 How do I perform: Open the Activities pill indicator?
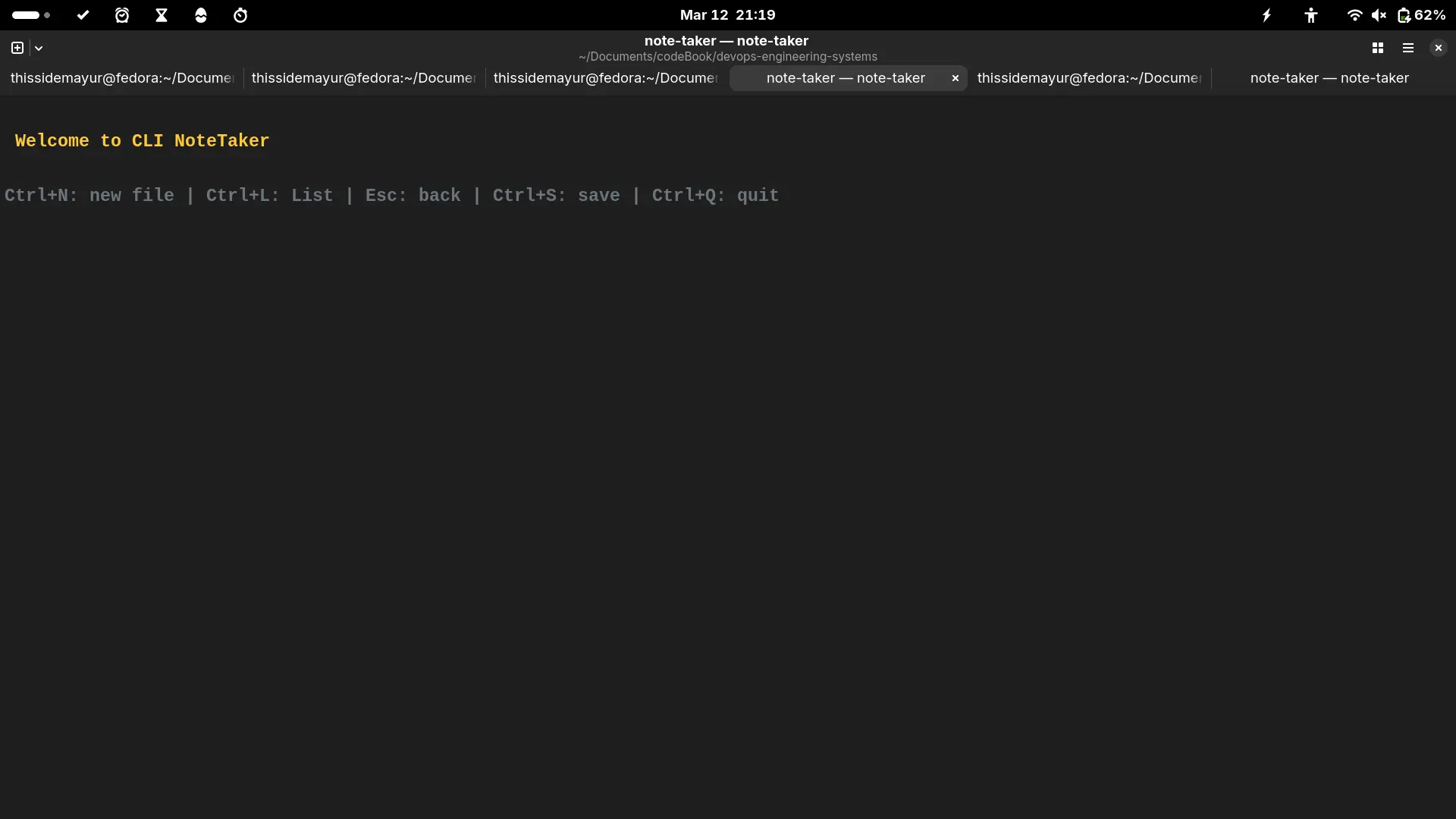[27, 15]
